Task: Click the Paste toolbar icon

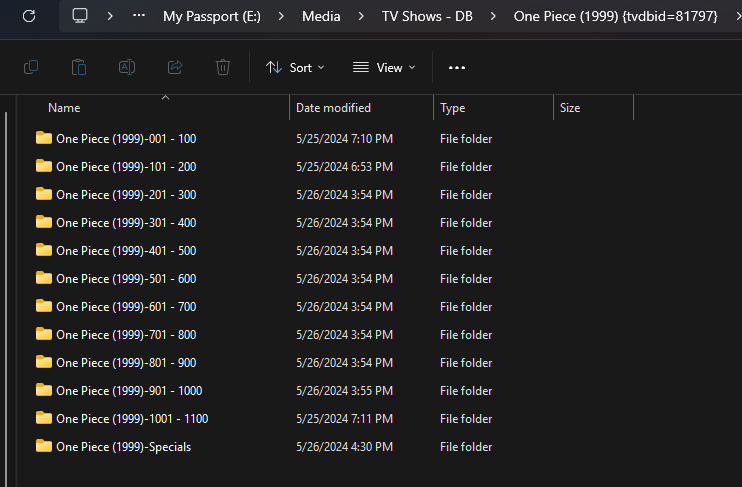Action: pyautogui.click(x=79, y=67)
